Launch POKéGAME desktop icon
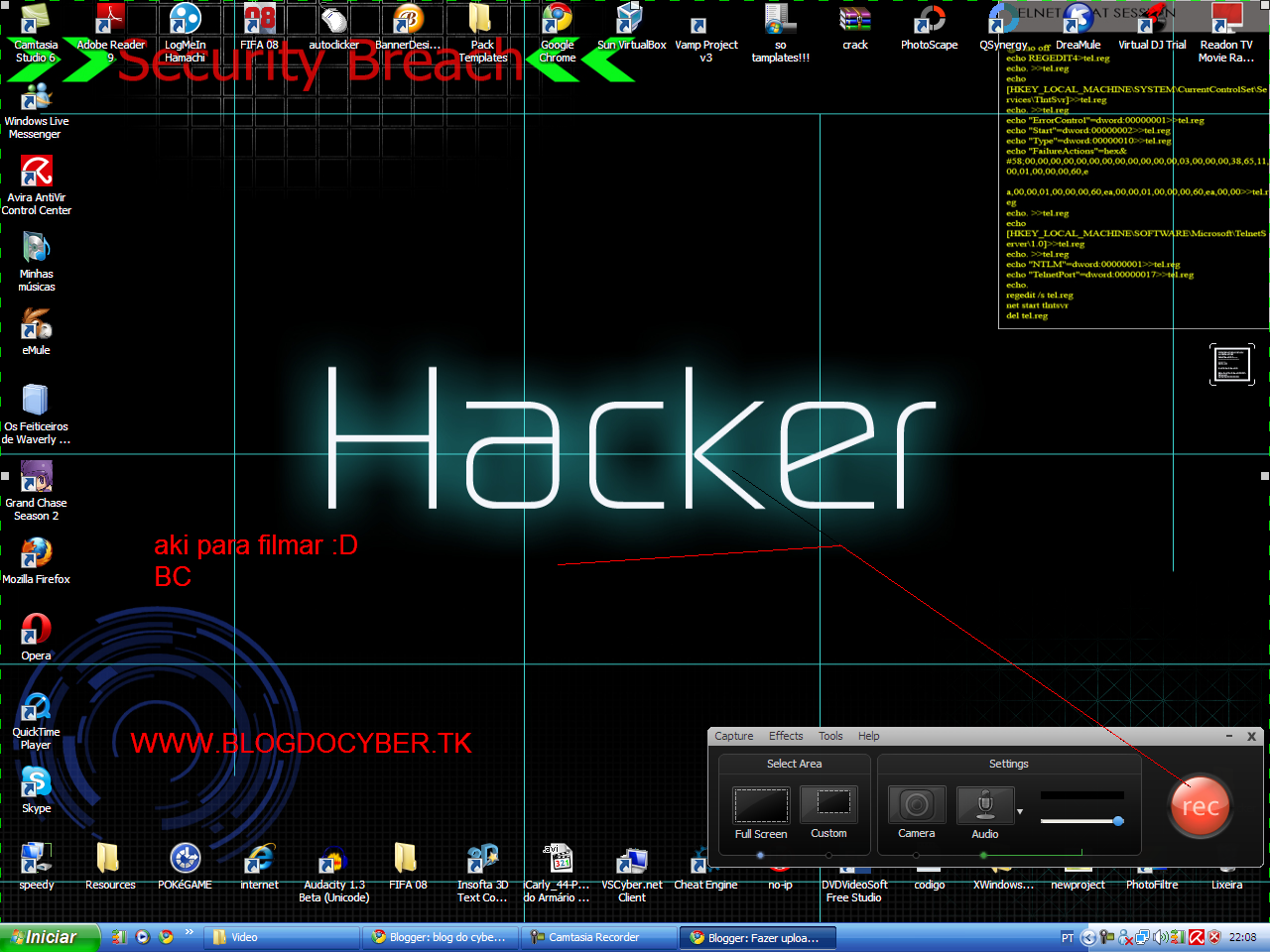Image resolution: width=1270 pixels, height=952 pixels. (185, 866)
